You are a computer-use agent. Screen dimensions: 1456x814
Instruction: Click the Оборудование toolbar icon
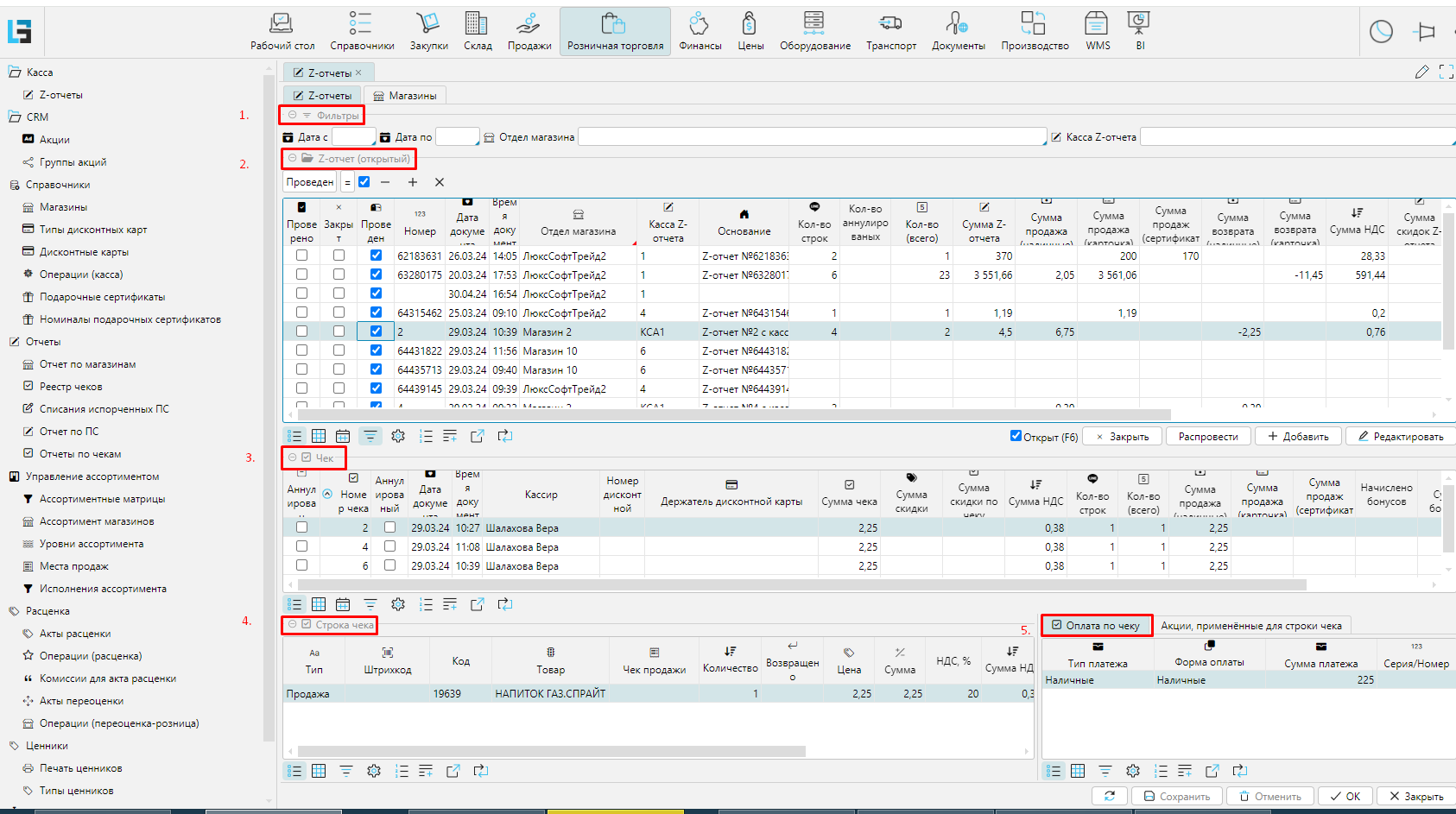814,24
